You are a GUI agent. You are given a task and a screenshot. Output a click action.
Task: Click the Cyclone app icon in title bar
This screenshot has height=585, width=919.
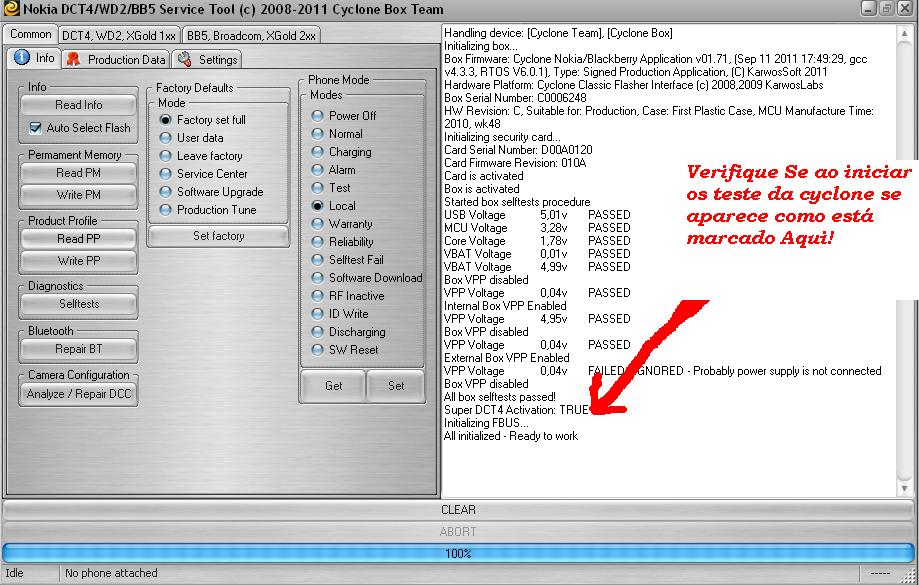coord(12,10)
